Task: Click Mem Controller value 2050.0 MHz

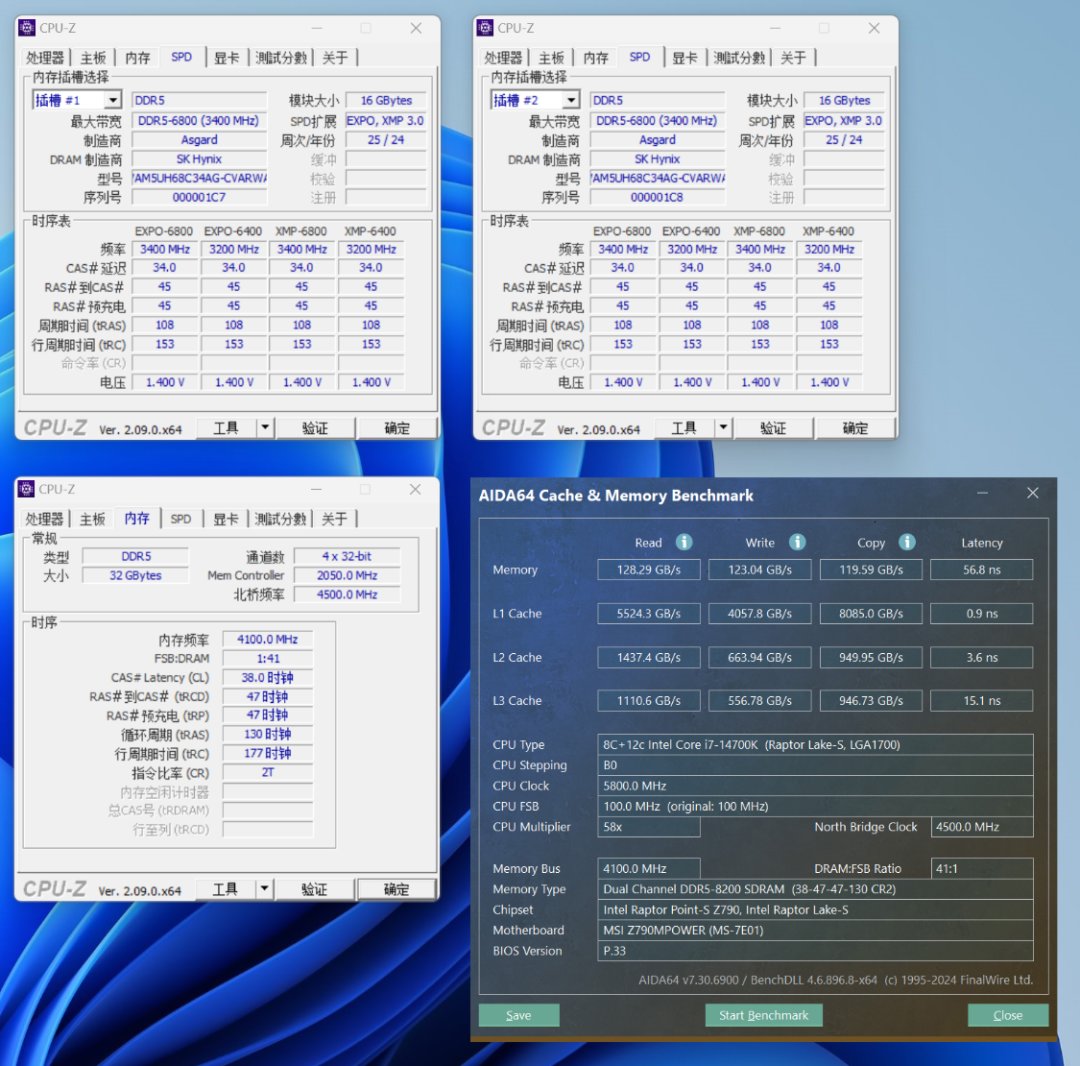Action: coord(346,575)
